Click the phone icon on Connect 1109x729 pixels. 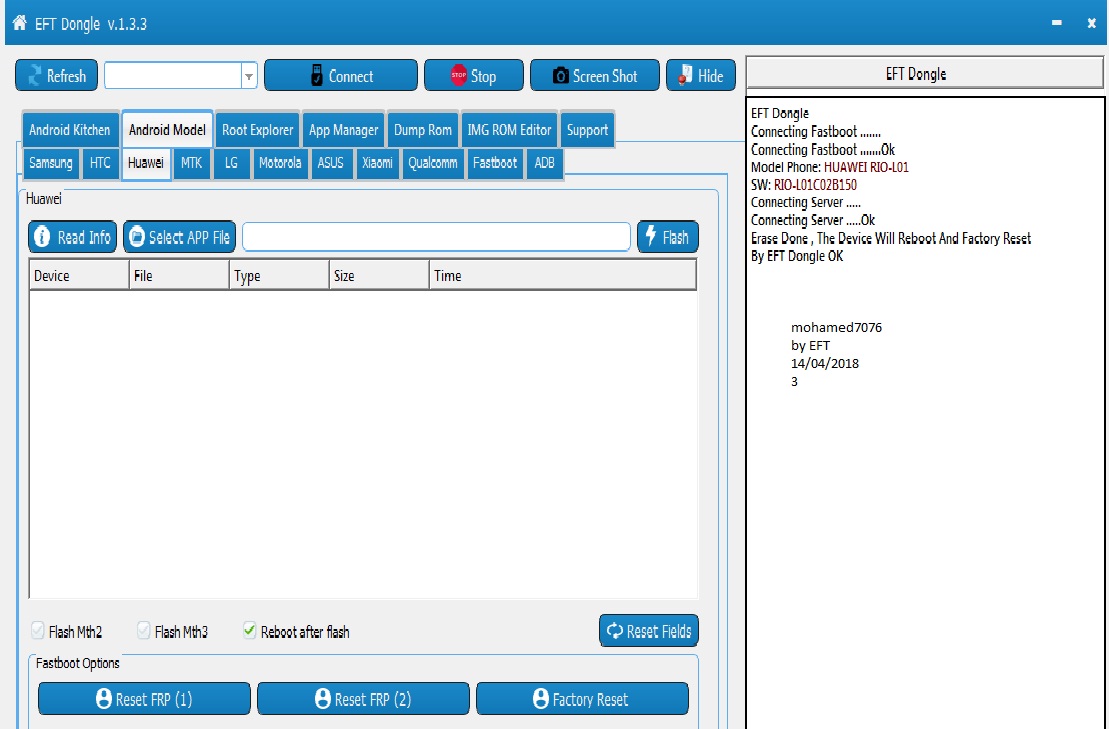click(317, 76)
